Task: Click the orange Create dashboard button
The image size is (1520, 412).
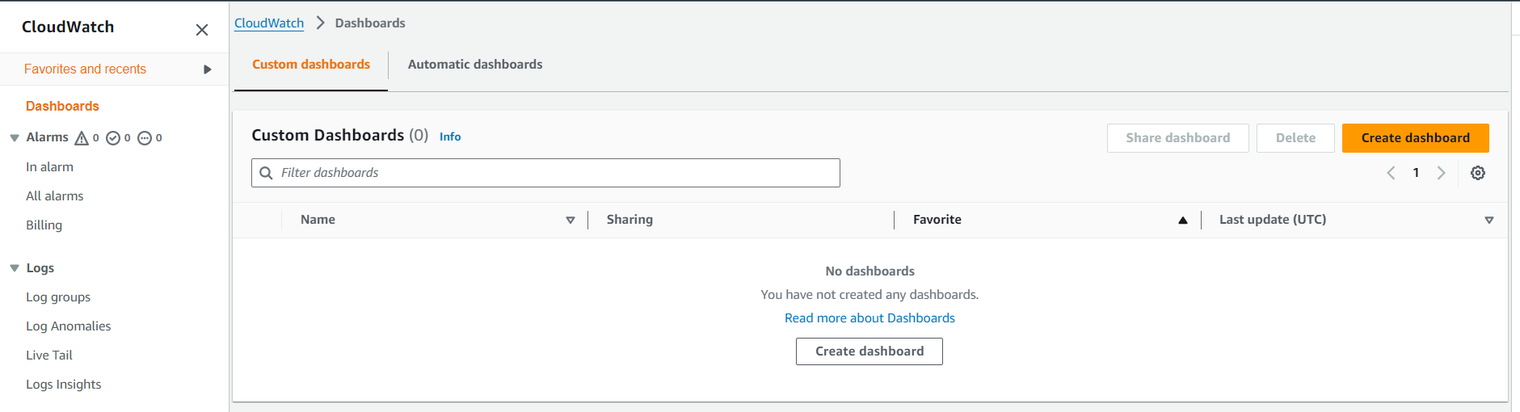Action: pos(1415,138)
